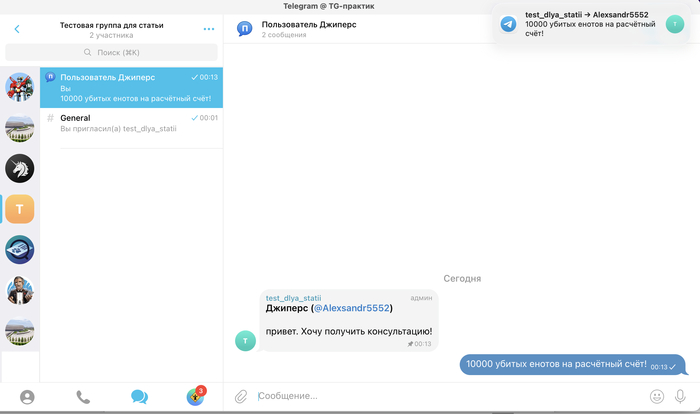700x414 pixels.
Task: Open the emoji picker smiley icon
Action: point(657,396)
